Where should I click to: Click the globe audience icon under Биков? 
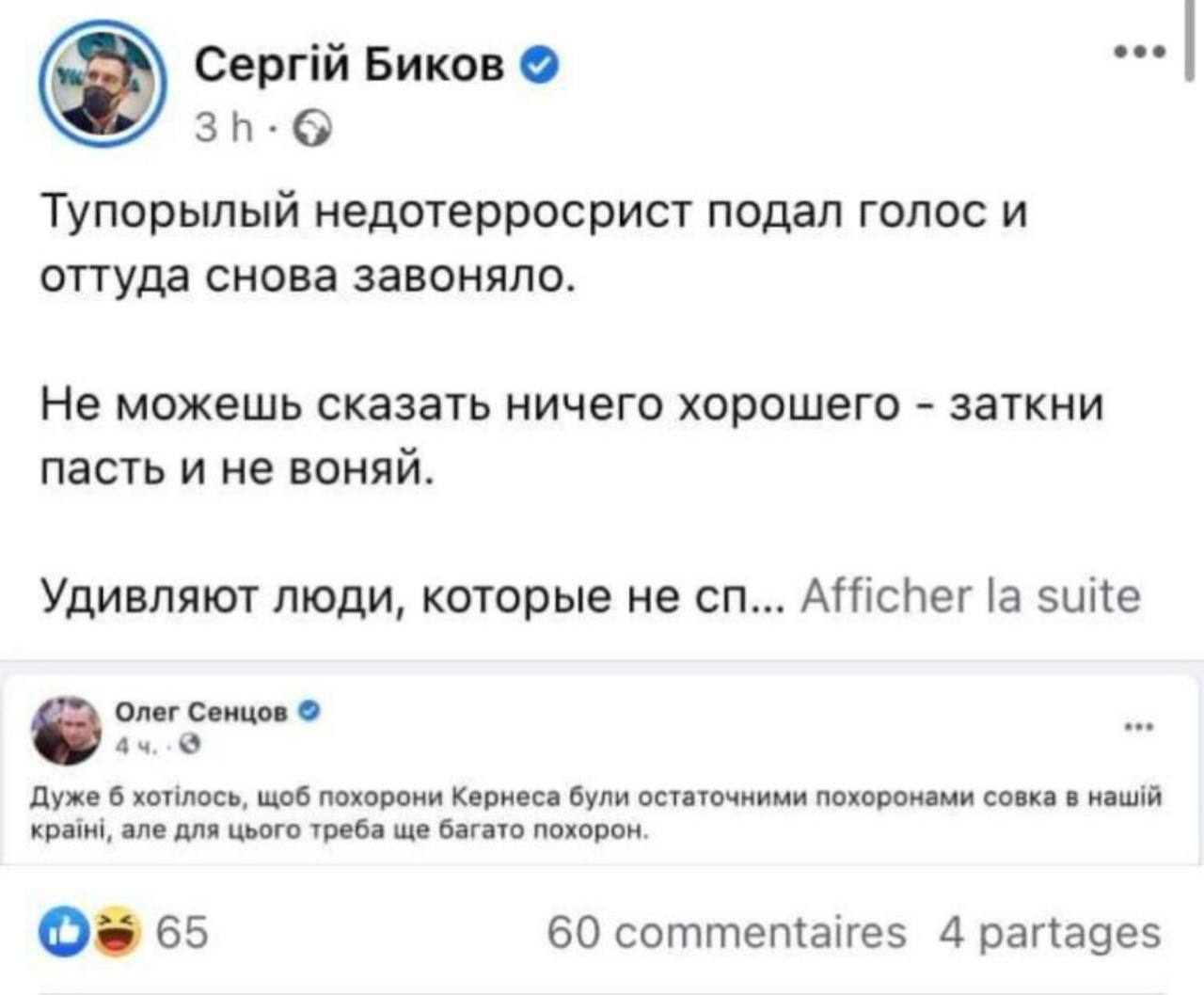313,131
